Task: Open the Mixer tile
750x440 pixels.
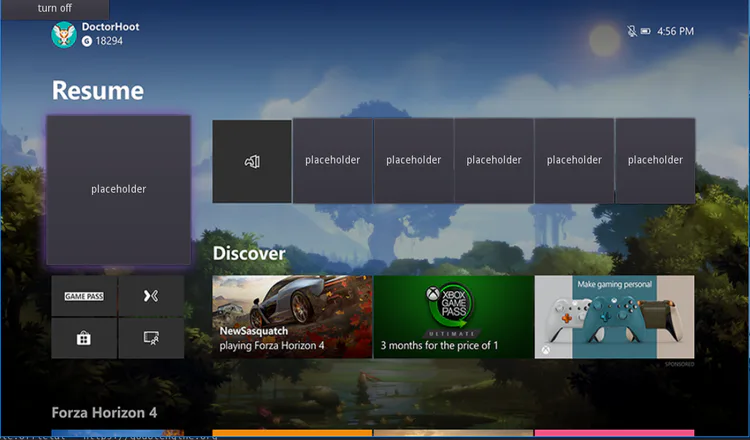Action: pyautogui.click(x=151, y=296)
